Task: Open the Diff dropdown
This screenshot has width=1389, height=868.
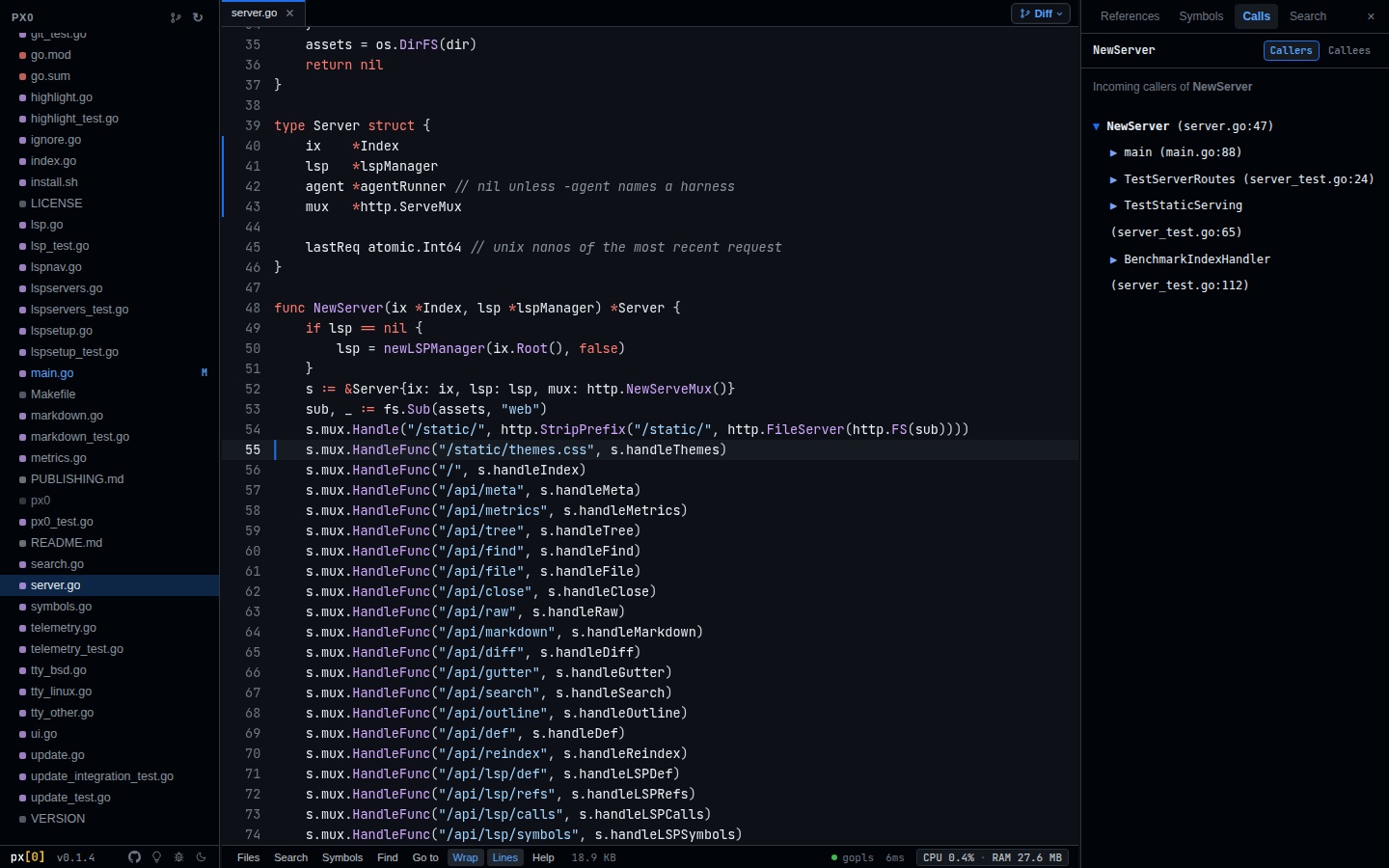Action: tap(1041, 14)
